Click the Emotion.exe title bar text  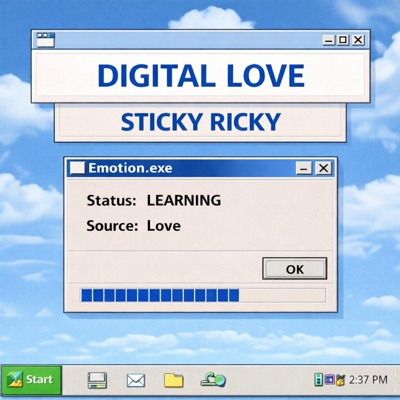click(x=130, y=168)
